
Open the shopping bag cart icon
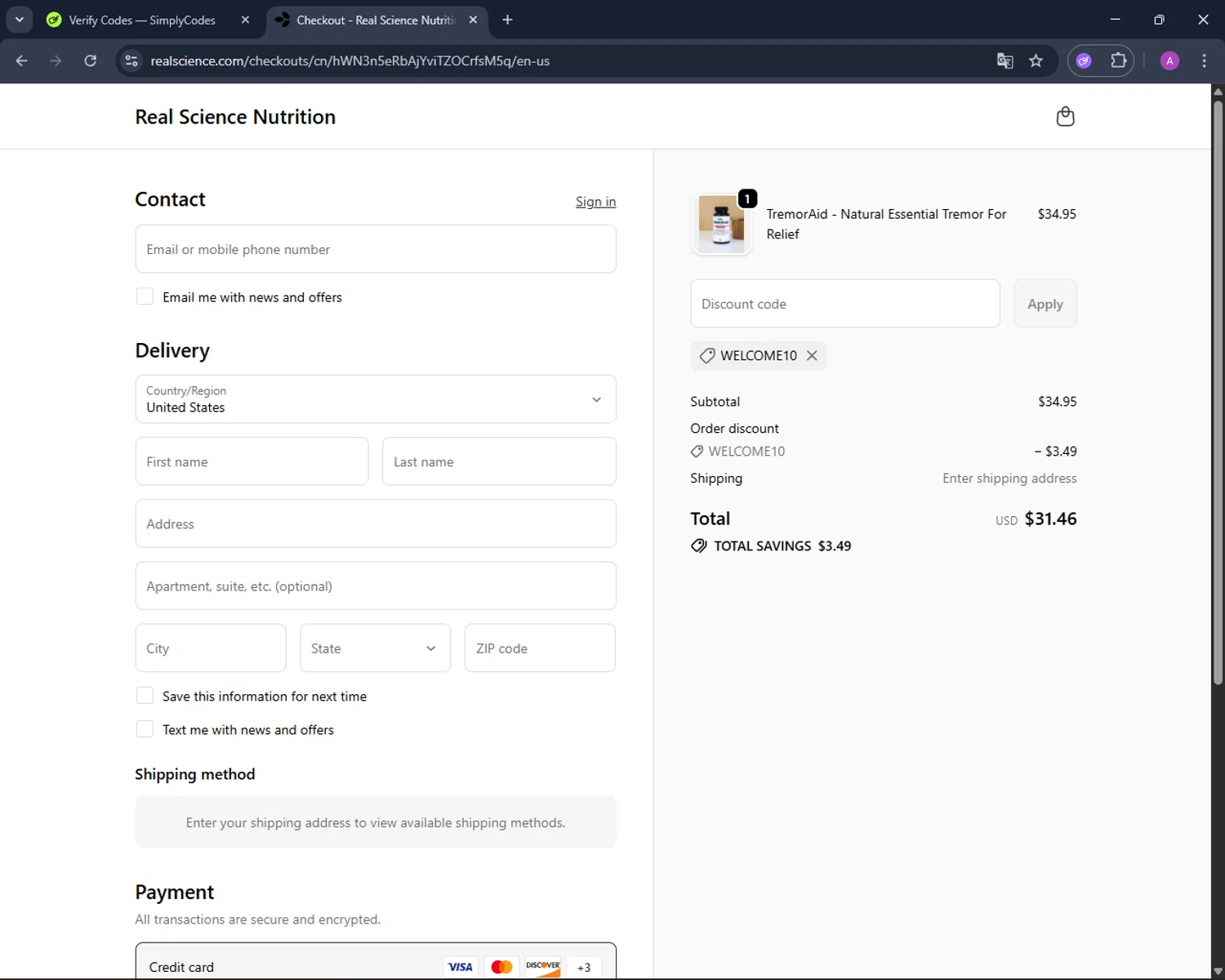click(1065, 117)
